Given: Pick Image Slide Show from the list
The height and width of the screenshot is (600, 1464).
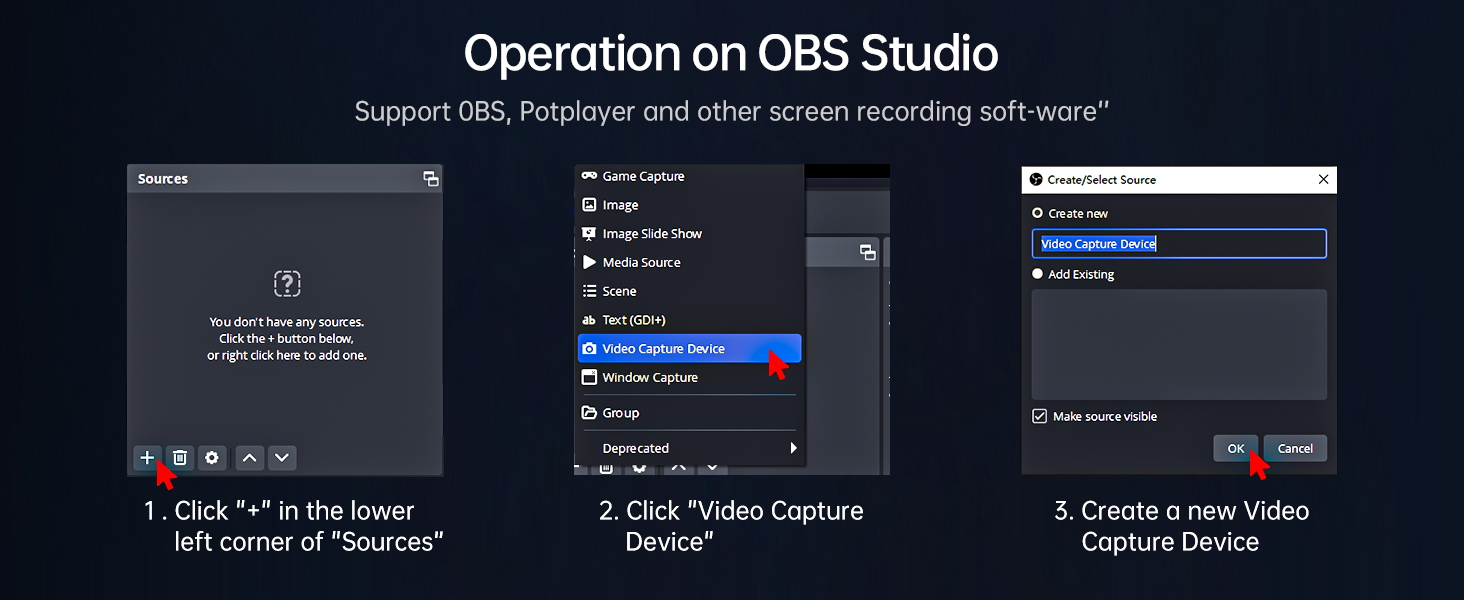Looking at the screenshot, I should (x=652, y=234).
